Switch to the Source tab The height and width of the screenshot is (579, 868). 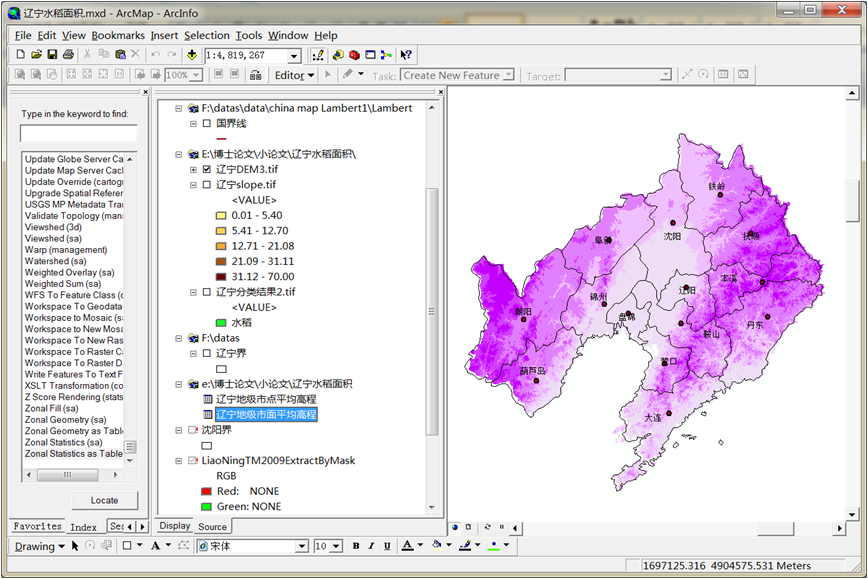pos(212,526)
